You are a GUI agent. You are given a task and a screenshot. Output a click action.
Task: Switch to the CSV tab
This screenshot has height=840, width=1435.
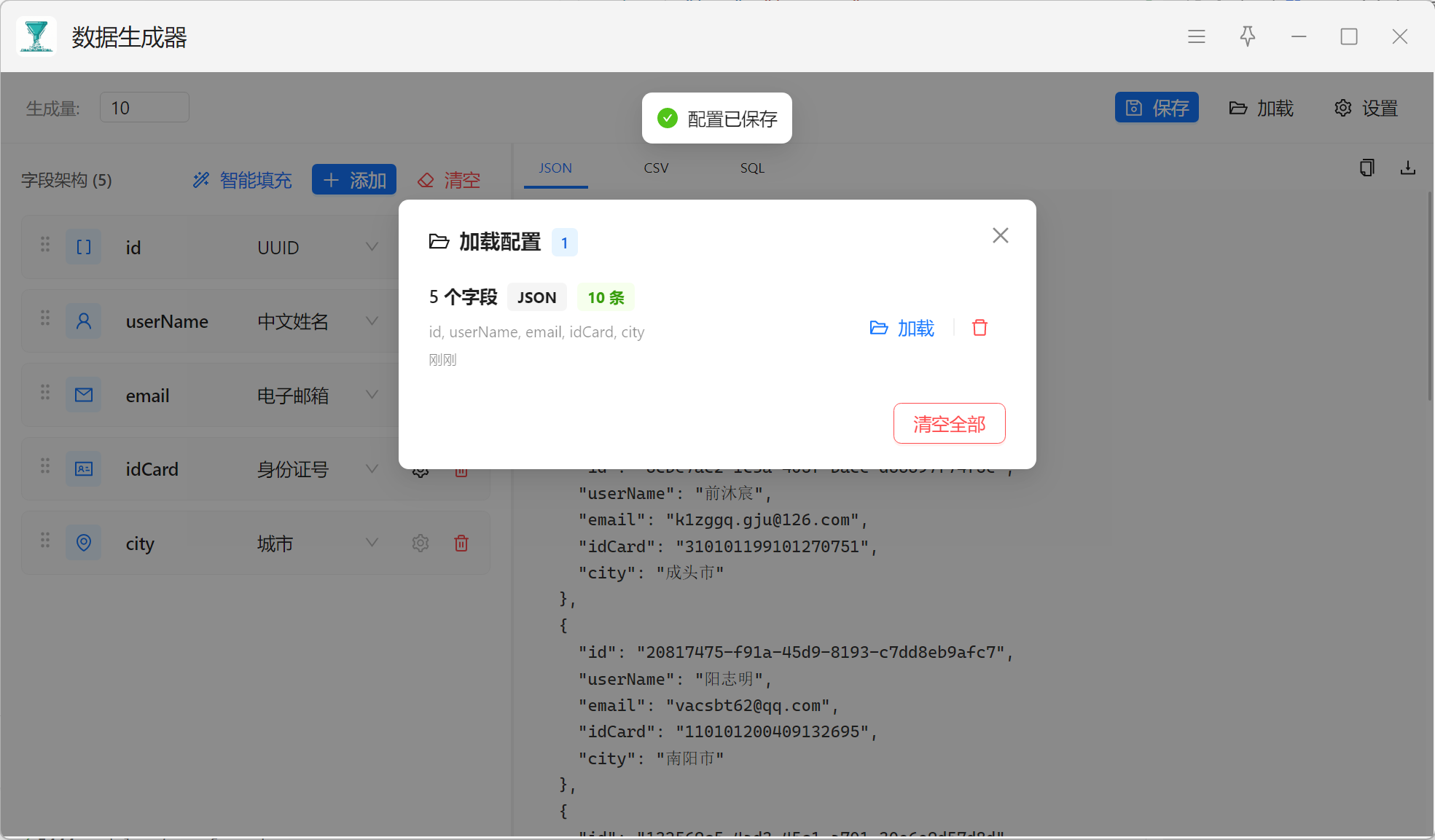coord(656,168)
